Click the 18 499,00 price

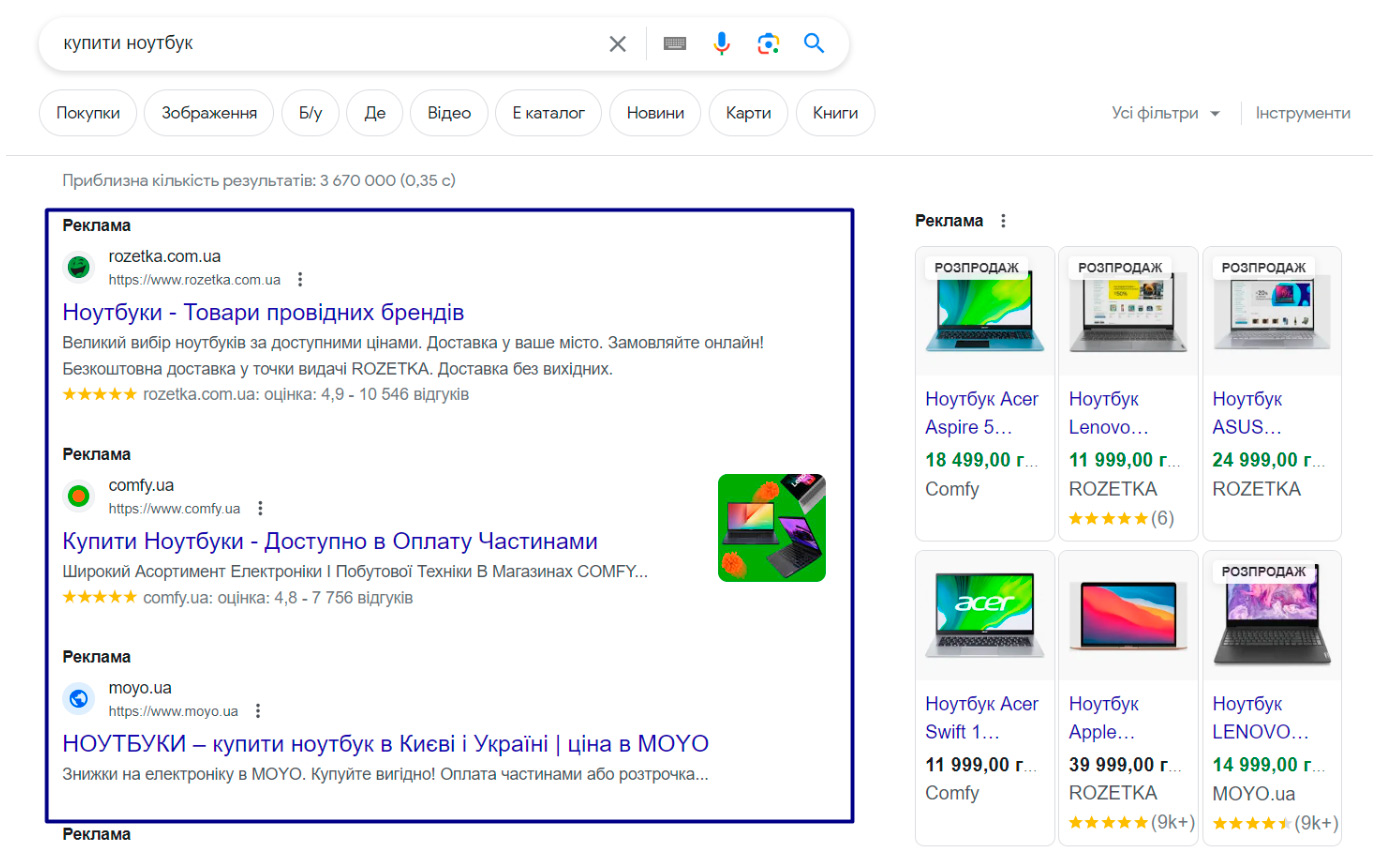984,460
